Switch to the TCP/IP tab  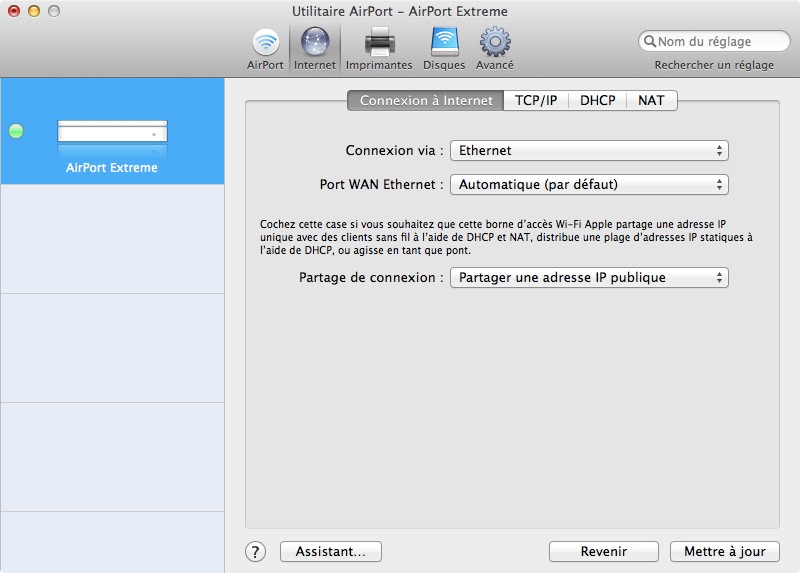point(536,100)
